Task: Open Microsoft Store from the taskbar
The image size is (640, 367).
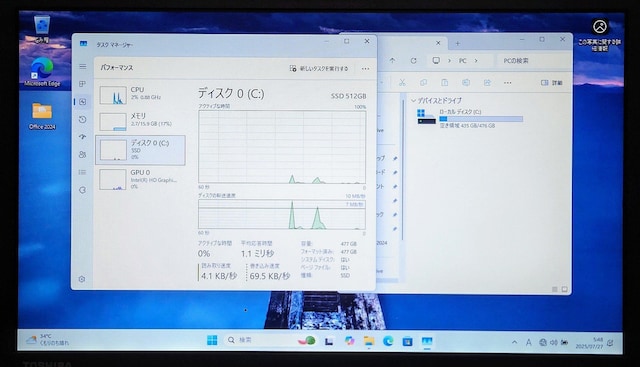Action: (407, 341)
